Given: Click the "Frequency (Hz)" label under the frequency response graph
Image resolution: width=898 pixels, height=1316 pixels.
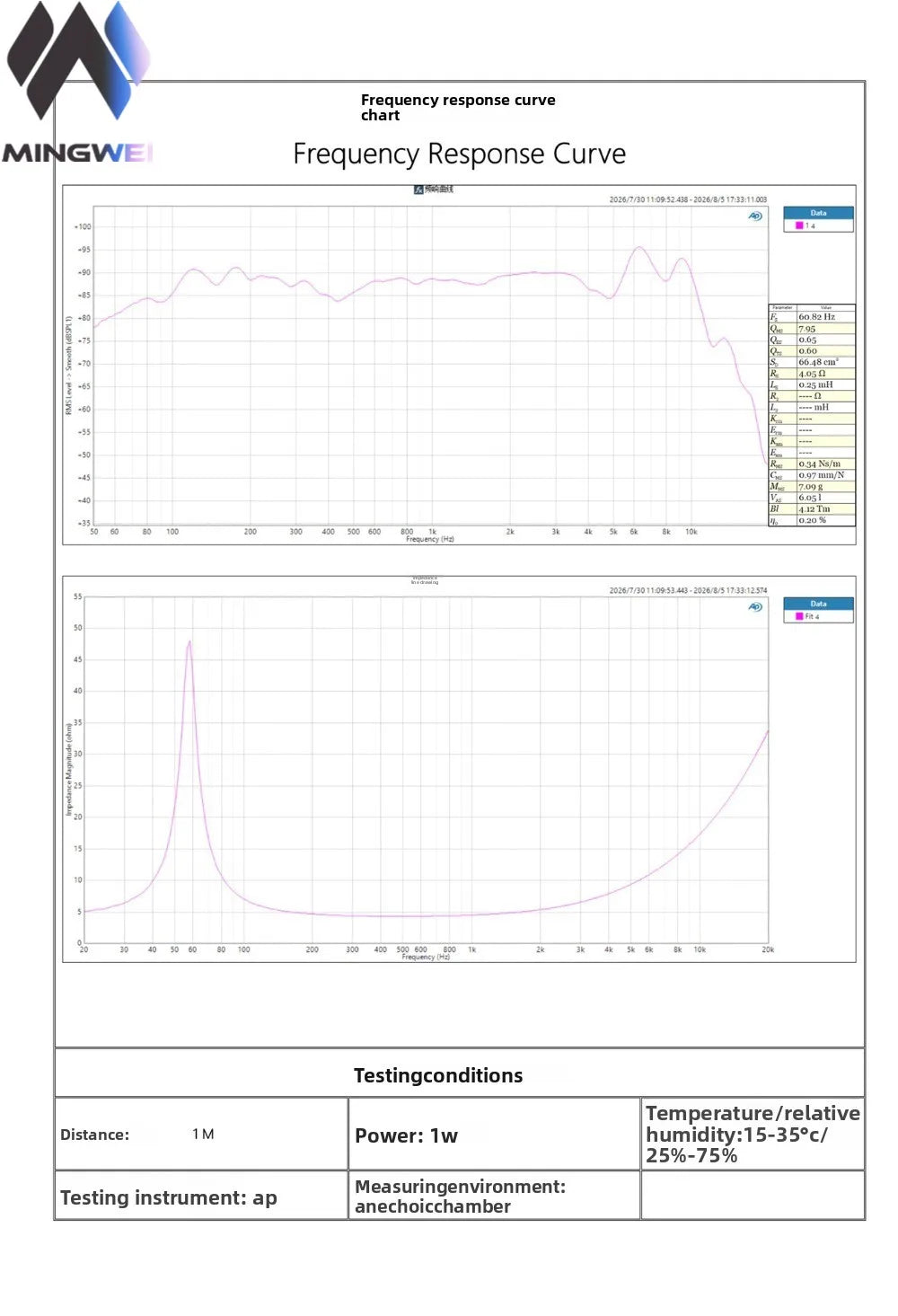Looking at the screenshot, I should [430, 539].
